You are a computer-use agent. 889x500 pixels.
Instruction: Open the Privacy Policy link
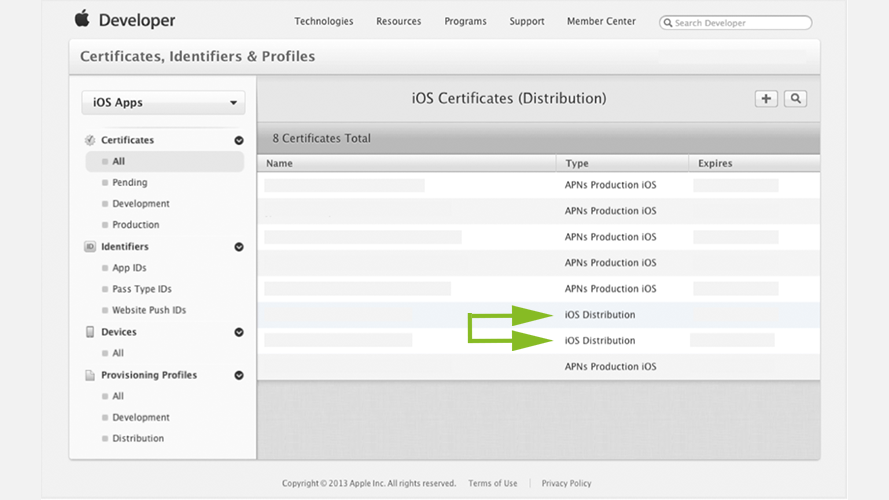pos(566,484)
